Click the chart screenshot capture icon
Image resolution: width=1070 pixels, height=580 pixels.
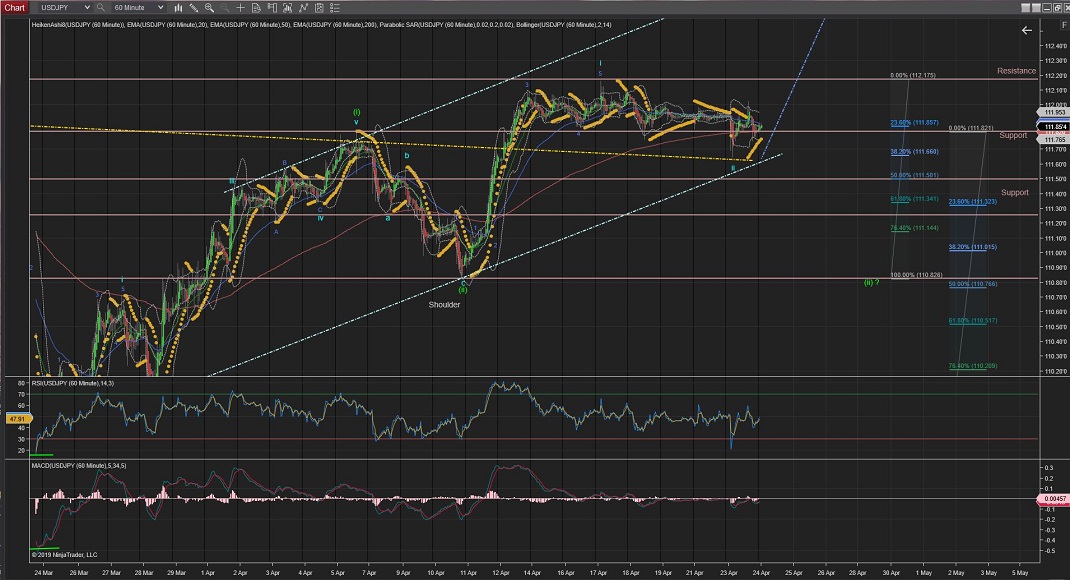(x=287, y=7)
